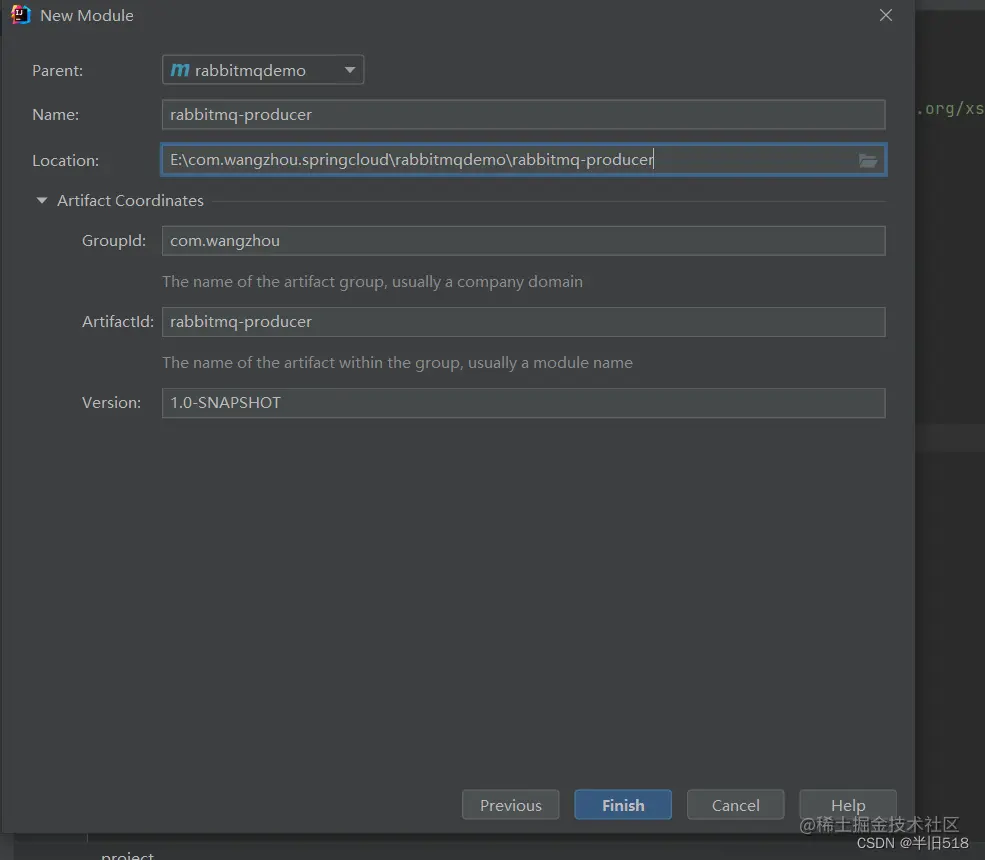This screenshot has height=860, width=985.
Task: Open the Parent module dropdown
Action: point(263,70)
